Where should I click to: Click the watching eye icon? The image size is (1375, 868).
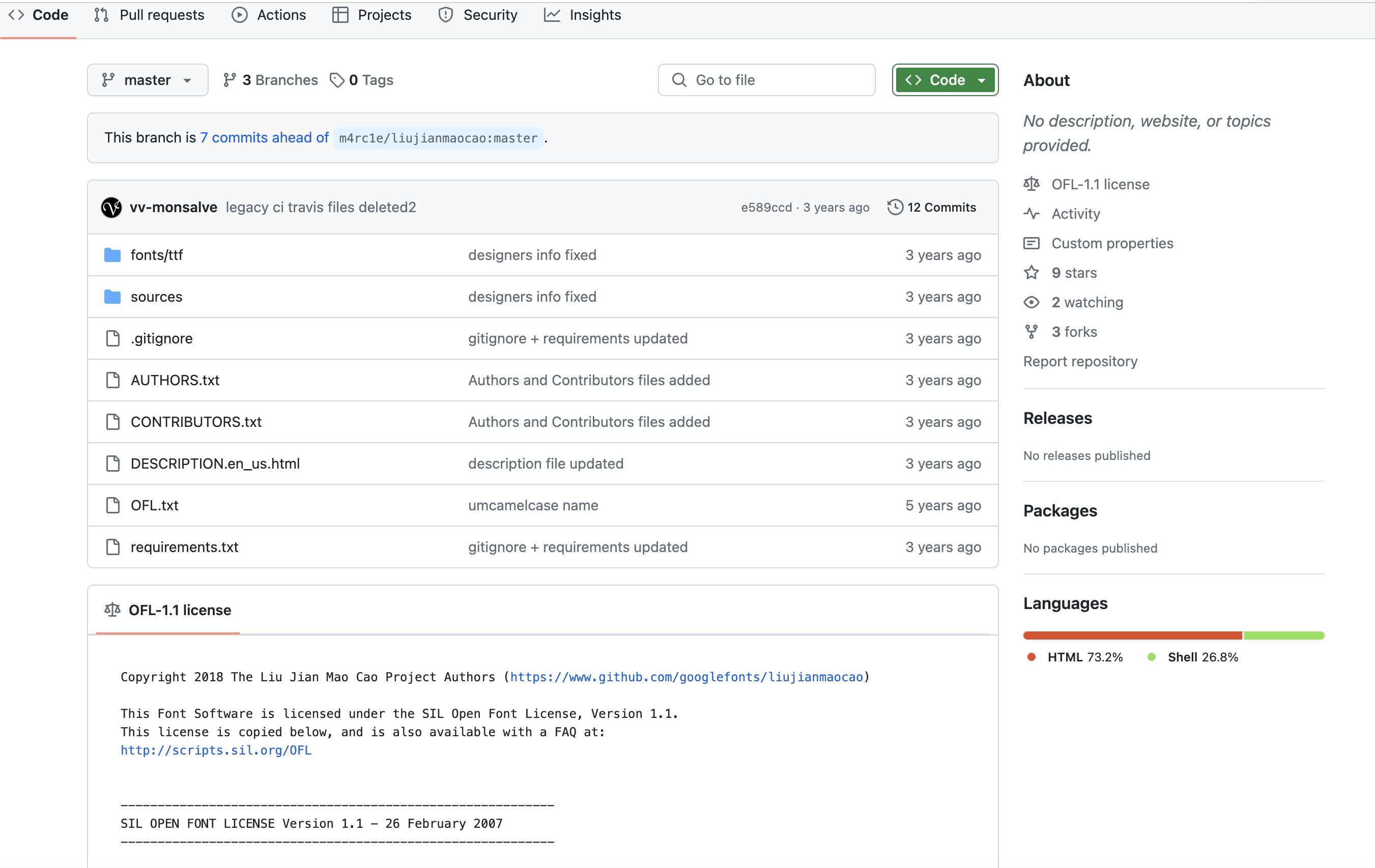1031,302
